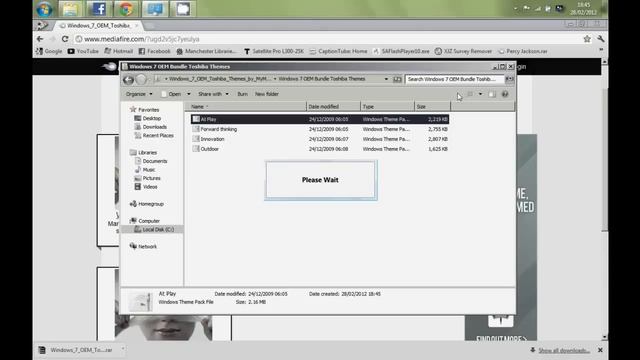The image size is (640, 360).
Task: Open the Videos library
Action: coord(146,187)
